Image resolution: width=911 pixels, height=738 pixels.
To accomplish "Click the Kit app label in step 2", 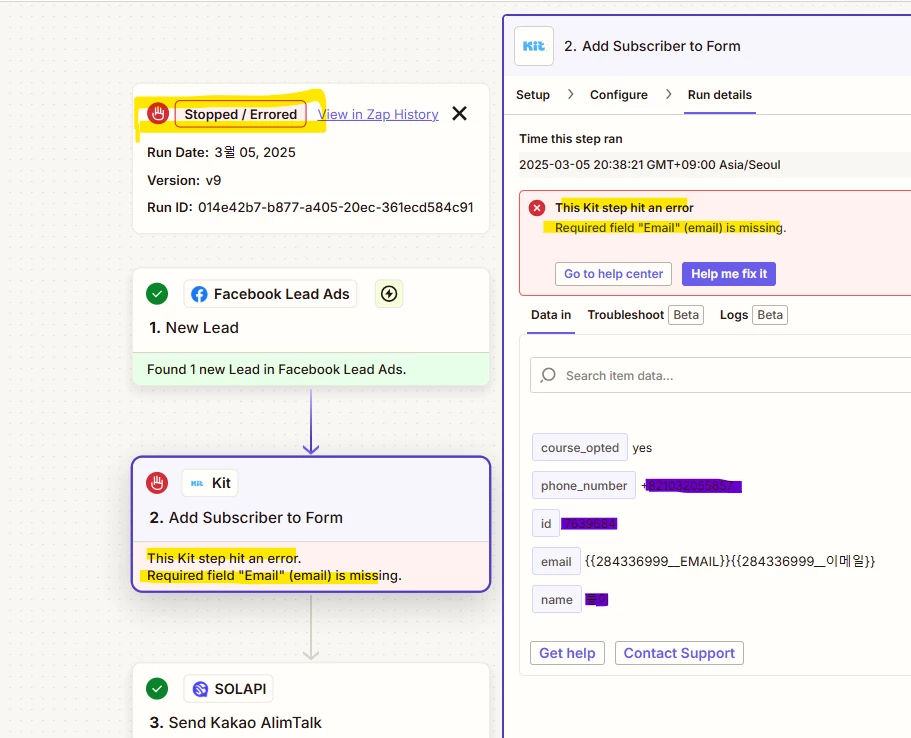I will 210,483.
